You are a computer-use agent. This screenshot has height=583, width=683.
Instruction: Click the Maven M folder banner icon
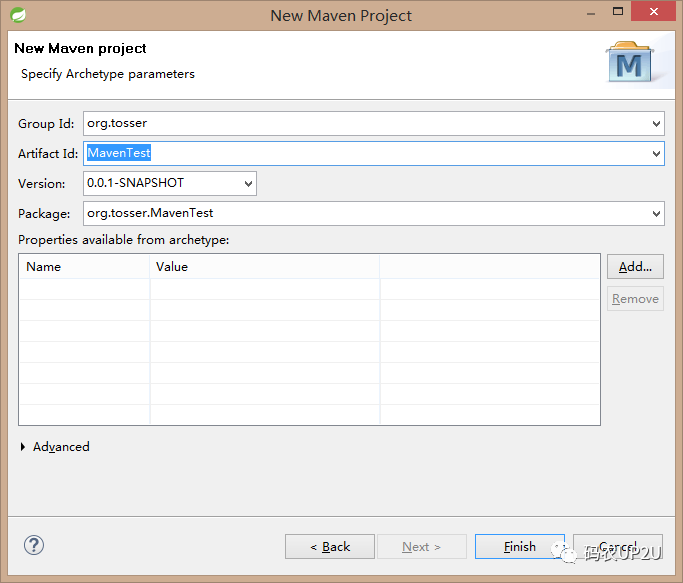click(x=630, y=62)
